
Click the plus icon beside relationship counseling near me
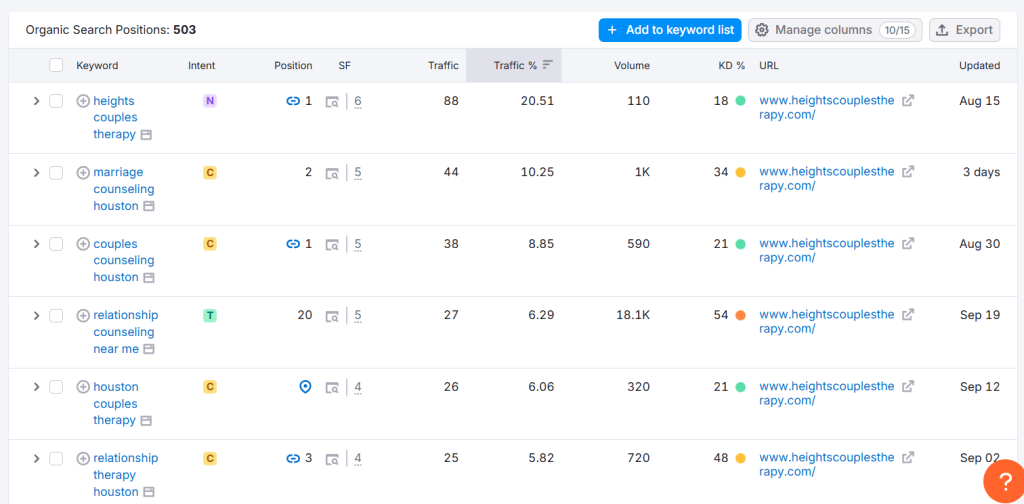tap(83, 315)
